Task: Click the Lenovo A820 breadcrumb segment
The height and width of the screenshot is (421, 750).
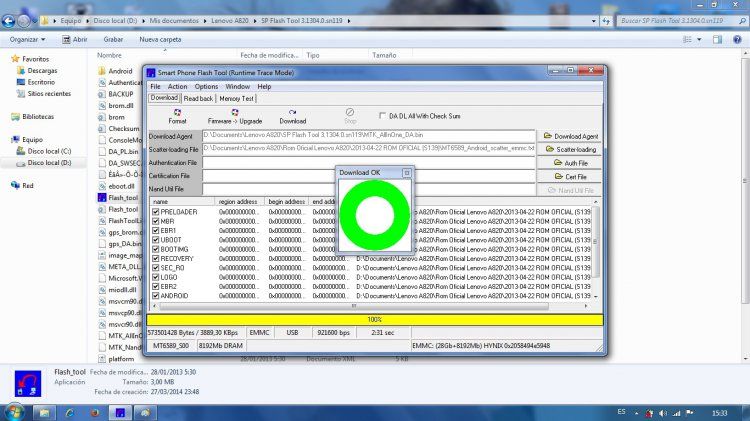Action: click(x=230, y=21)
